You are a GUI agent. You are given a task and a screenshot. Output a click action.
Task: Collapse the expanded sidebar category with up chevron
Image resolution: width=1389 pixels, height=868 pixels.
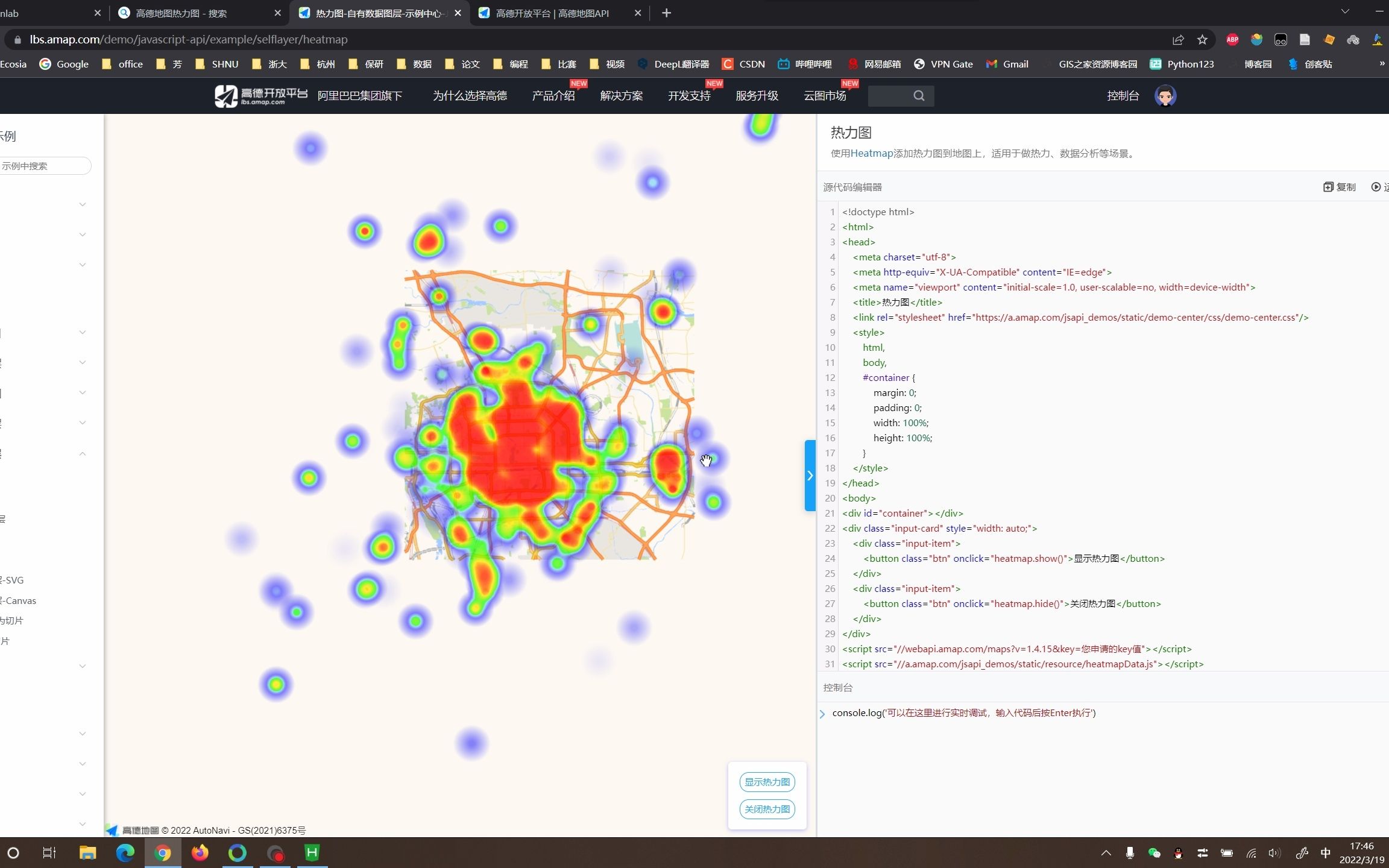click(83, 454)
